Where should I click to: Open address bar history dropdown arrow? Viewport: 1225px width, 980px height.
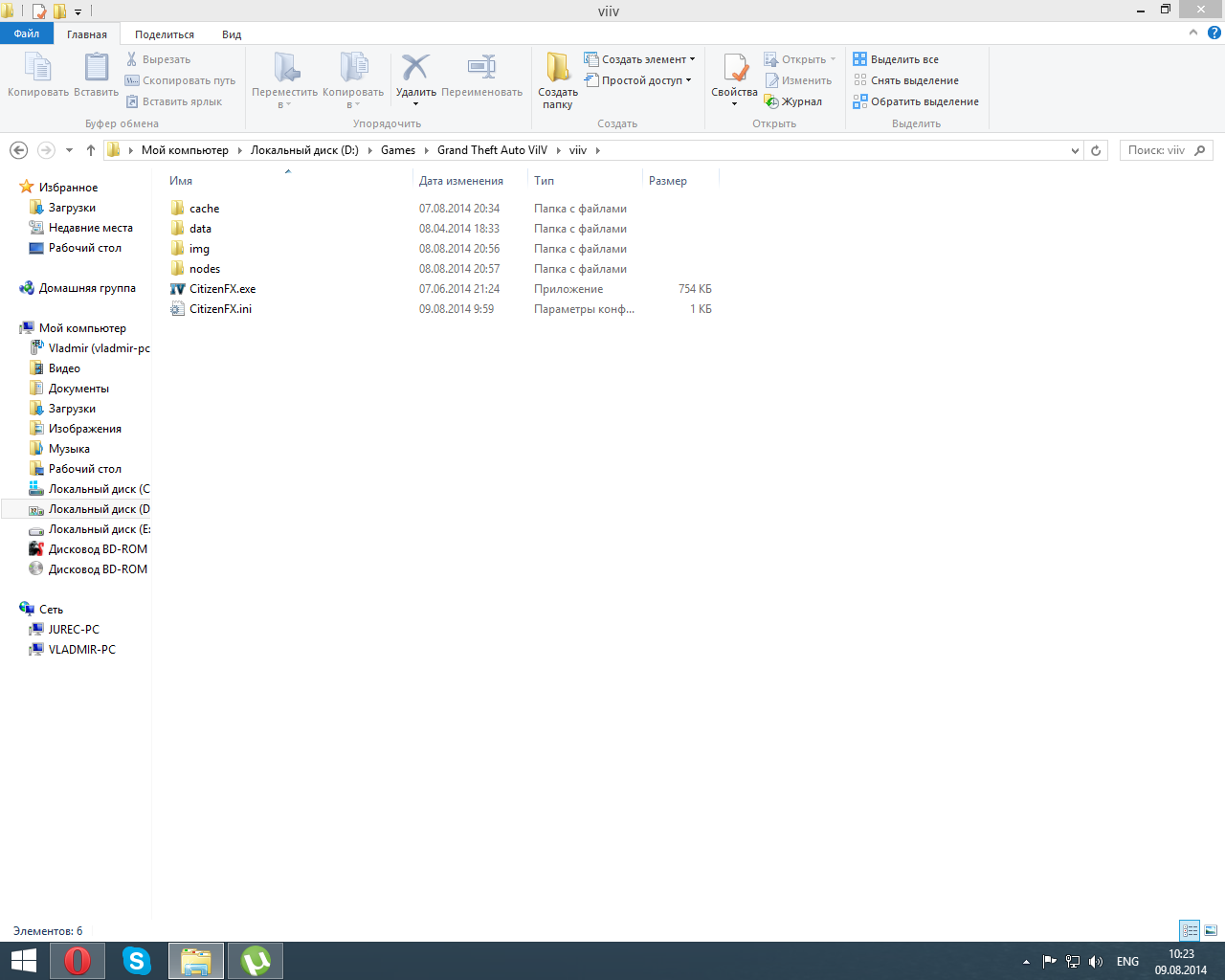(1076, 150)
